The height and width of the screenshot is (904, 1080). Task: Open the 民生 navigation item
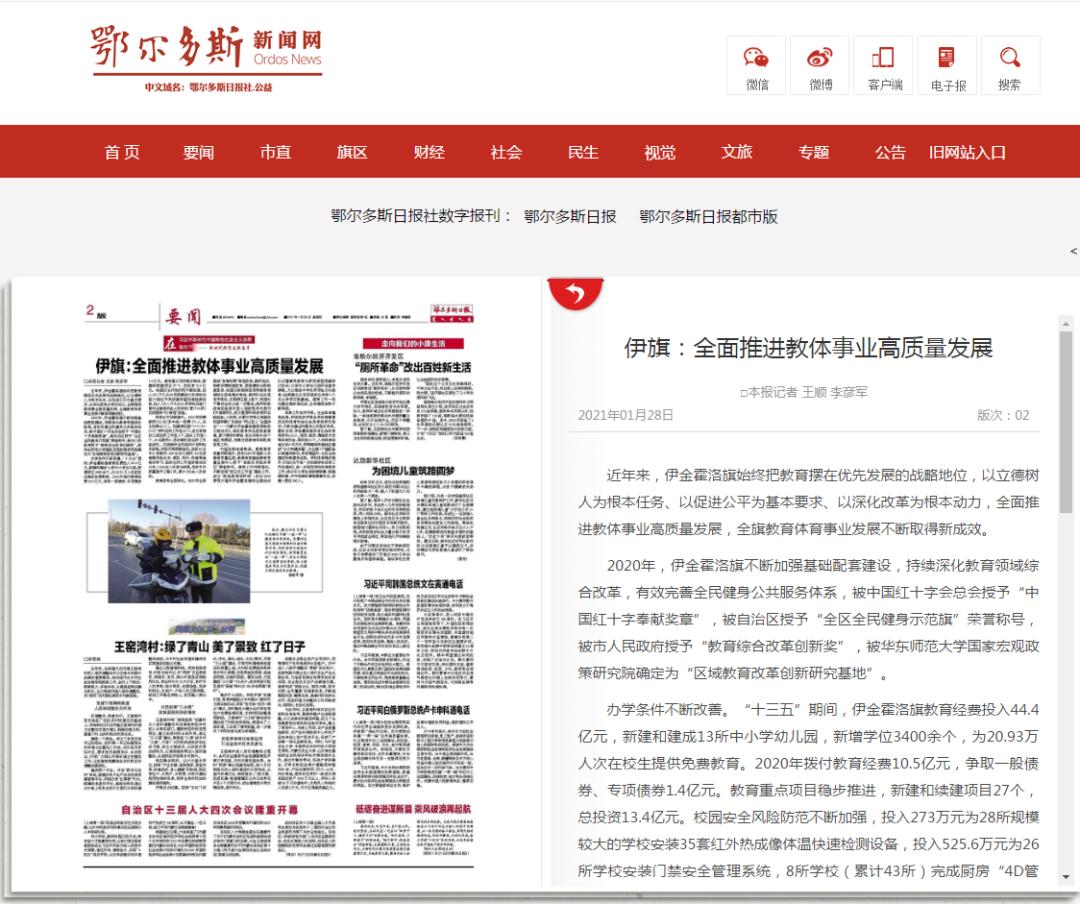pyautogui.click(x=583, y=152)
